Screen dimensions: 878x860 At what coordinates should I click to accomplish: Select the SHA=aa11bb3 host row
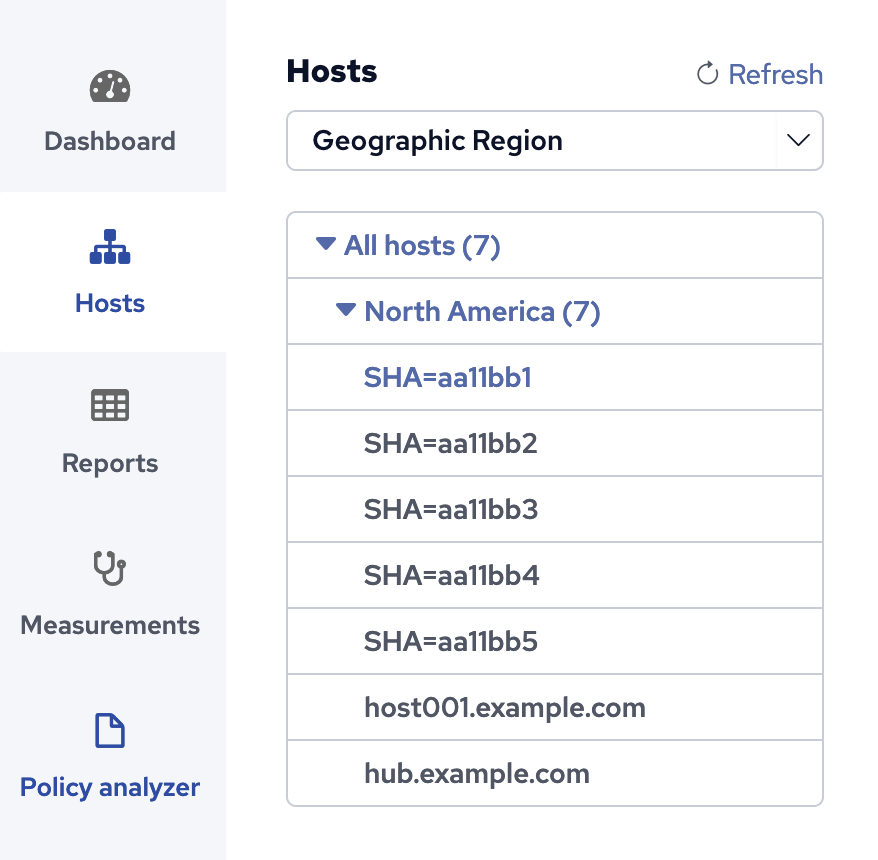(x=451, y=509)
